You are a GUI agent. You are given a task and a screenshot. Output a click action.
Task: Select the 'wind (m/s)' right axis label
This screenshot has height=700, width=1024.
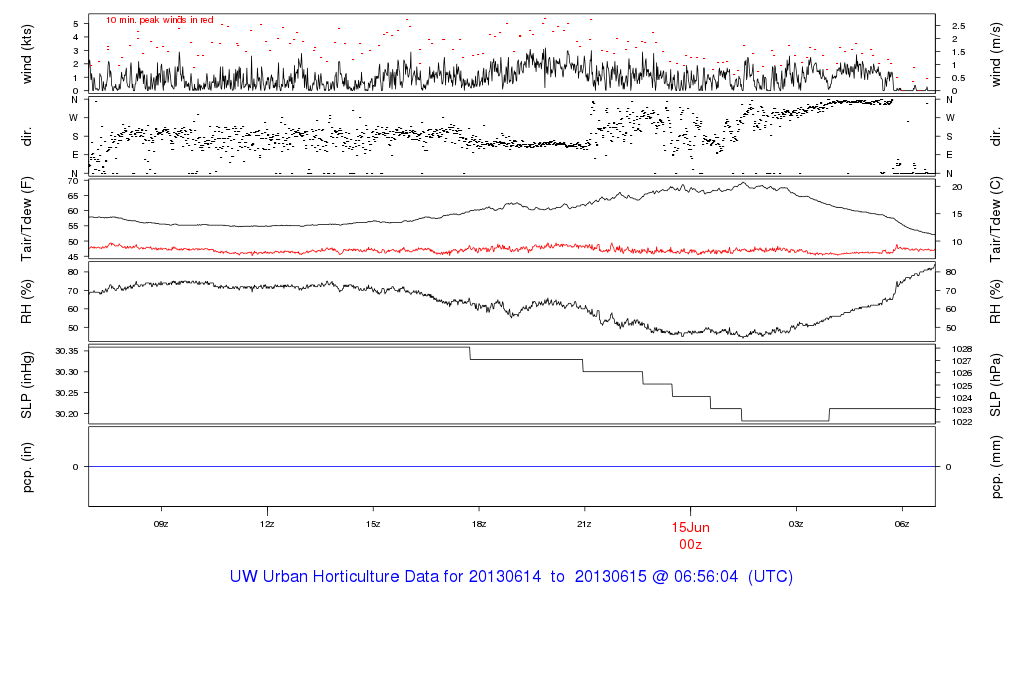tap(996, 53)
